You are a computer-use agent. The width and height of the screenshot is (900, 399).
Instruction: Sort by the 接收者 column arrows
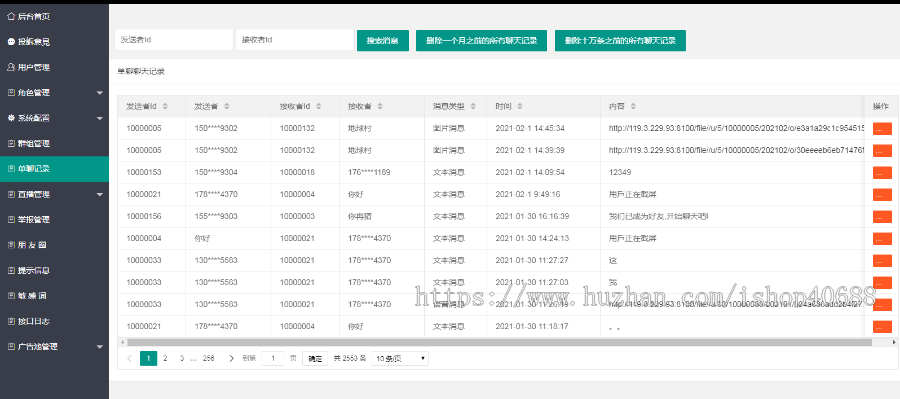coord(379,106)
